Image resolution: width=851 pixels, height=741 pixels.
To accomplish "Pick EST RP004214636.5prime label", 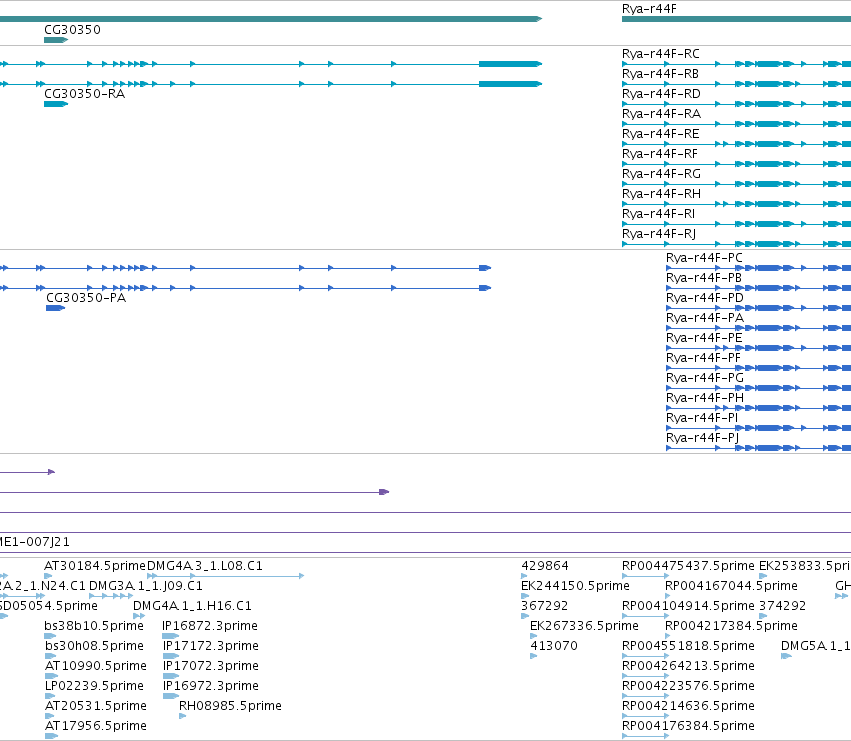I will (688, 706).
